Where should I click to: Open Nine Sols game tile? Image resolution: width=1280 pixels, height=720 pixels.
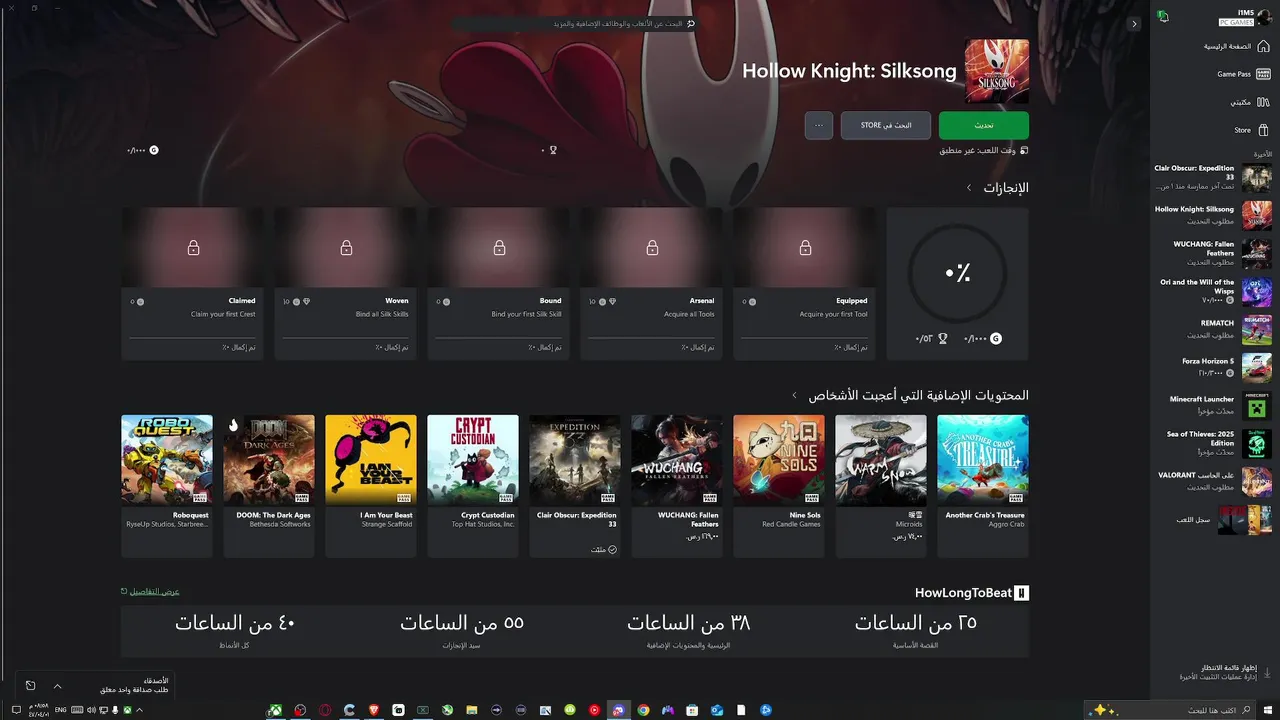[779, 485]
